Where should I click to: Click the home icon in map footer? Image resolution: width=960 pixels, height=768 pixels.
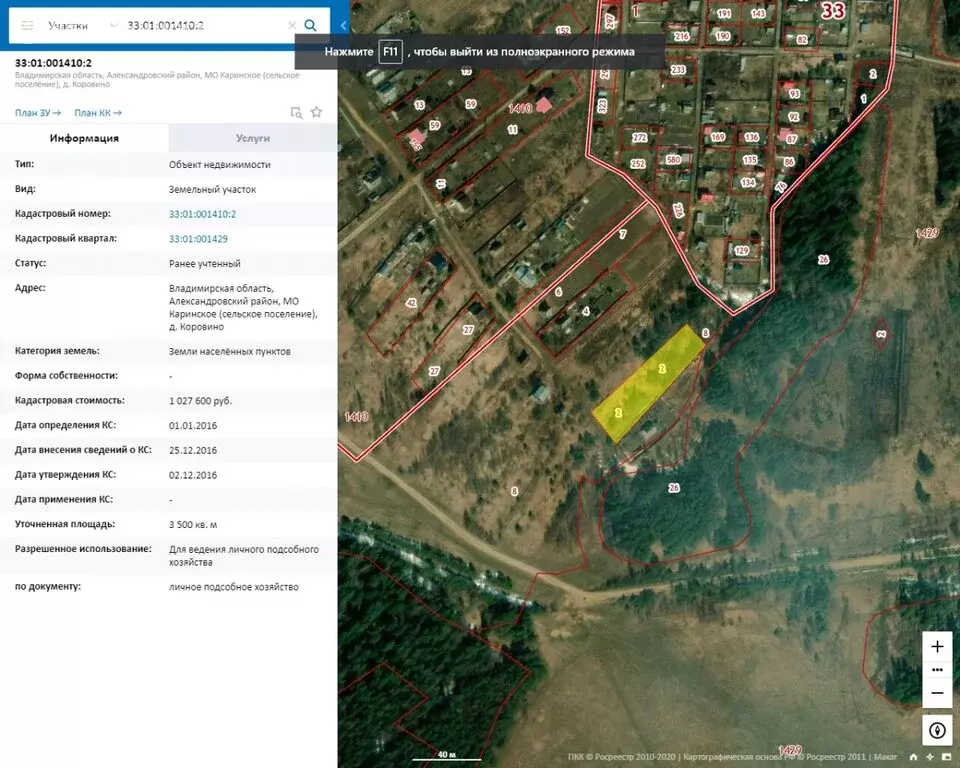[x=913, y=757]
